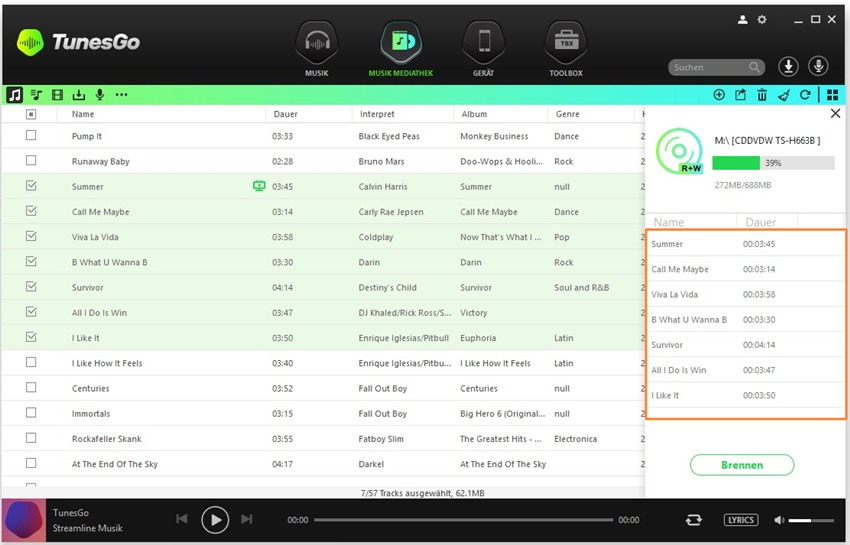
Task: Open the Toolbox tab
Action: coord(566,49)
